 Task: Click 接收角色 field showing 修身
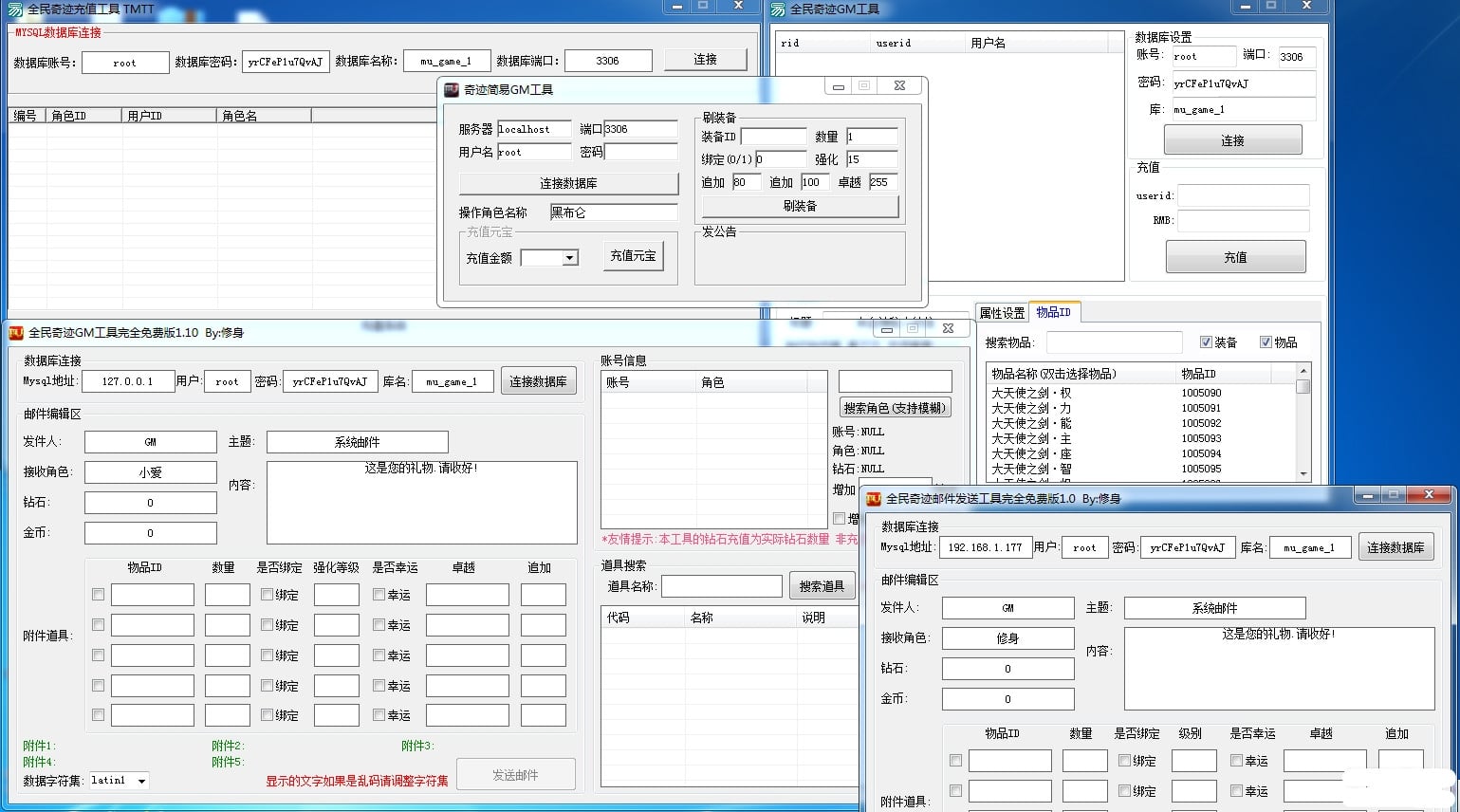tap(1007, 638)
